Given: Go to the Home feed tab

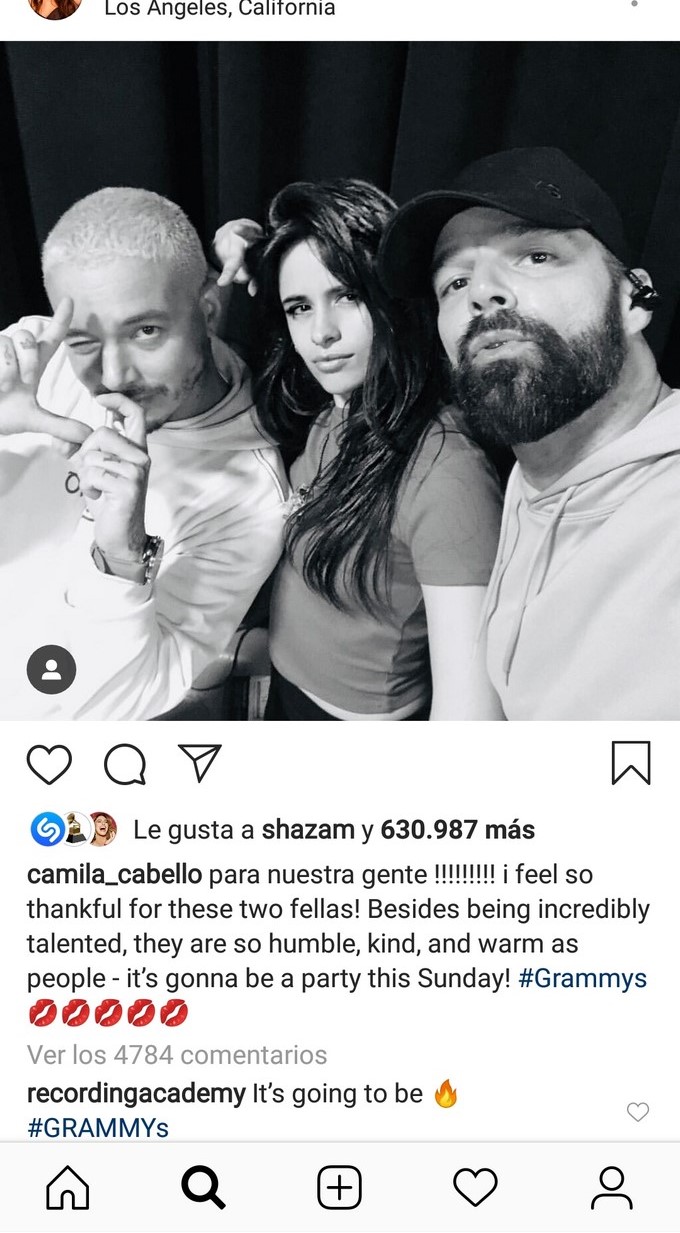Looking at the screenshot, I should tap(68, 1188).
